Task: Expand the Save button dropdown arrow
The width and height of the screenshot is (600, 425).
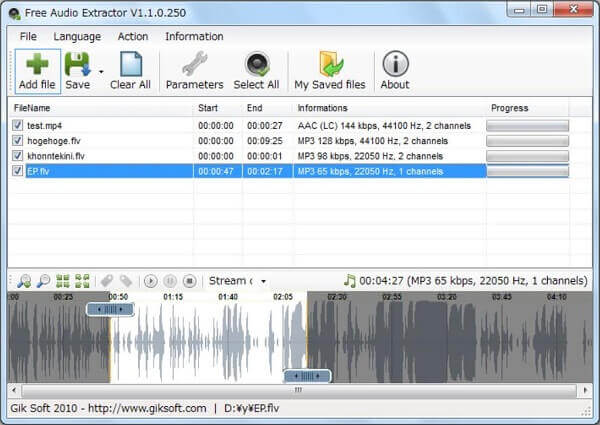Action: (x=101, y=72)
